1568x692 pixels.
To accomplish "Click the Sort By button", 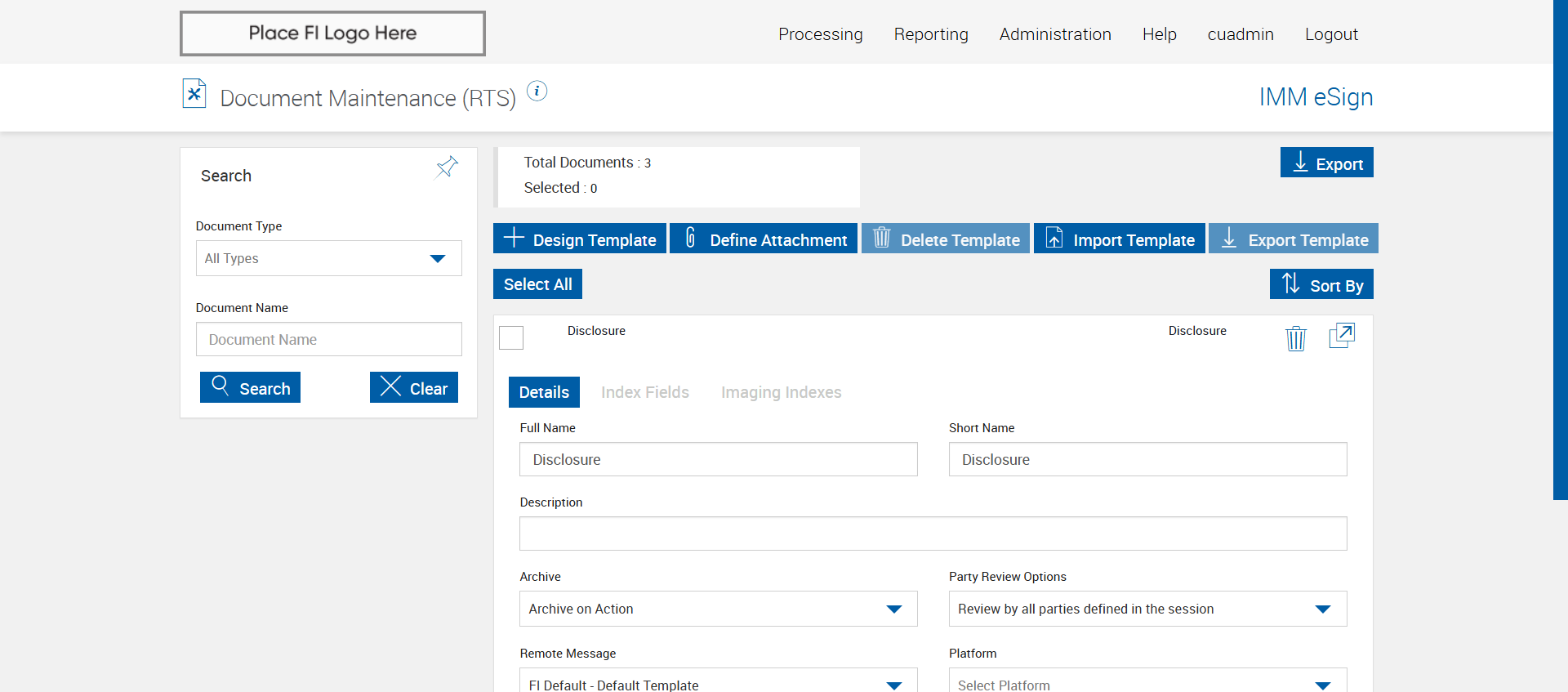I will pyautogui.click(x=1321, y=284).
